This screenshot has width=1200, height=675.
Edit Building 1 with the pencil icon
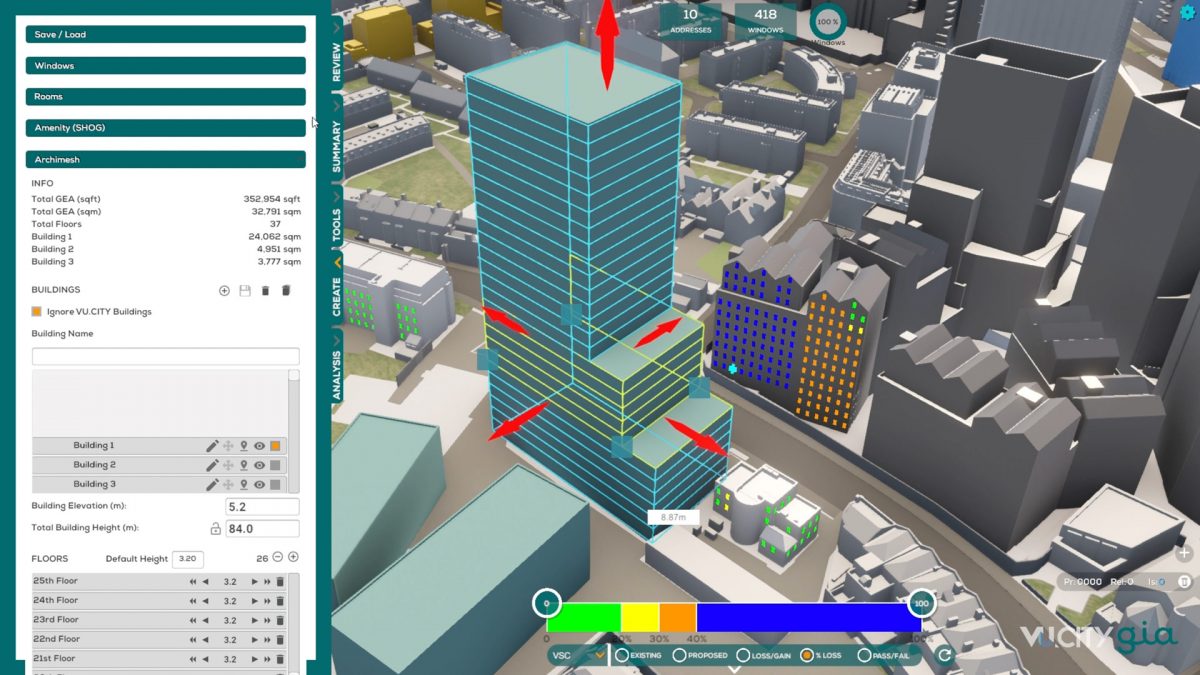pyautogui.click(x=212, y=446)
